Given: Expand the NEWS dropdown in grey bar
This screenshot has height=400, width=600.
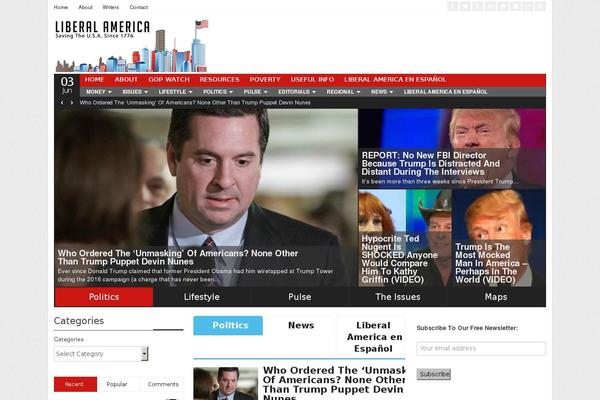Looking at the screenshot, I should (x=382, y=92).
